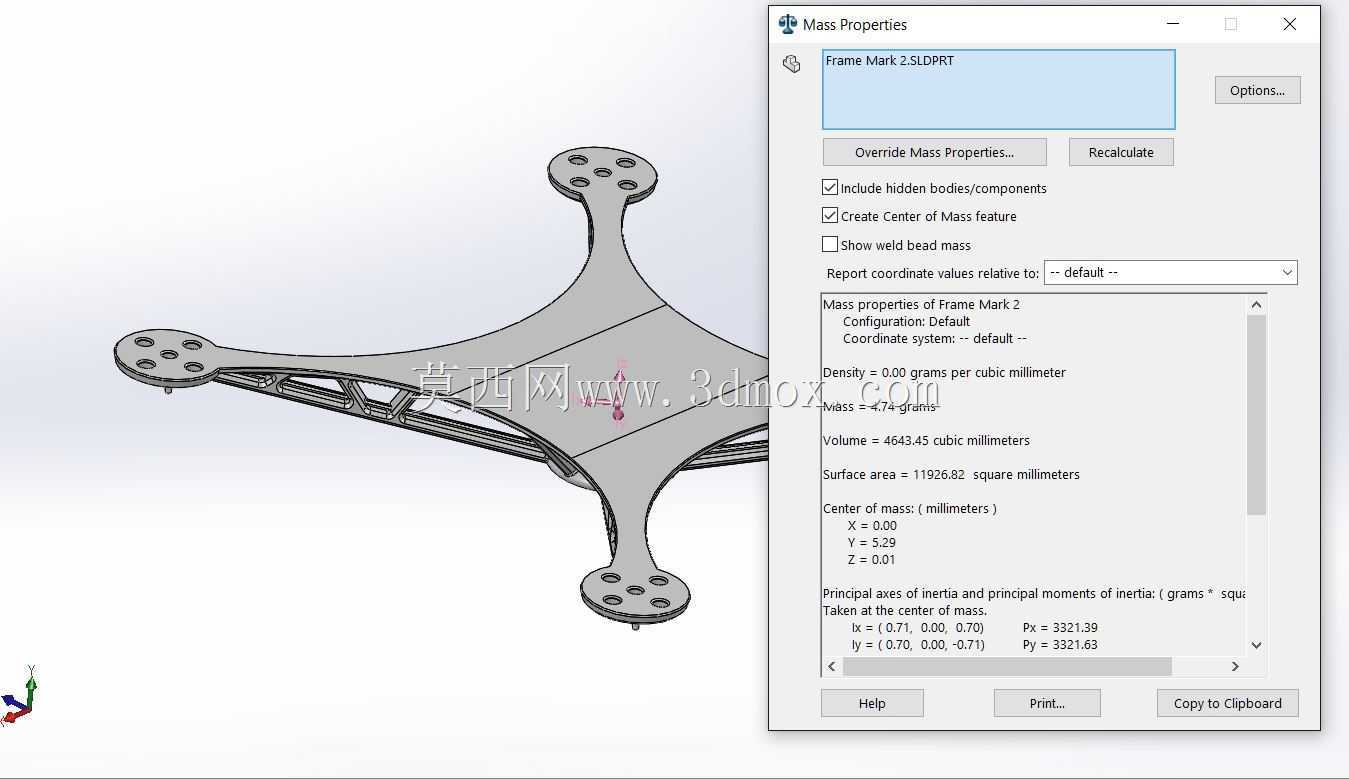The image size is (1349, 779).
Task: Toggle Include hidden bodies/components checkbox
Action: pos(830,187)
